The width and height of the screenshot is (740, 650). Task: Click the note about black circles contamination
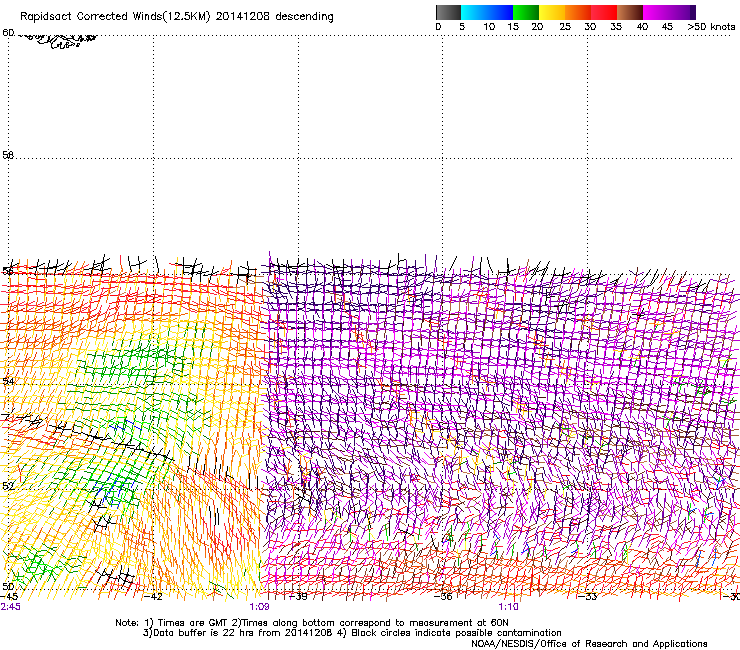tap(449, 633)
